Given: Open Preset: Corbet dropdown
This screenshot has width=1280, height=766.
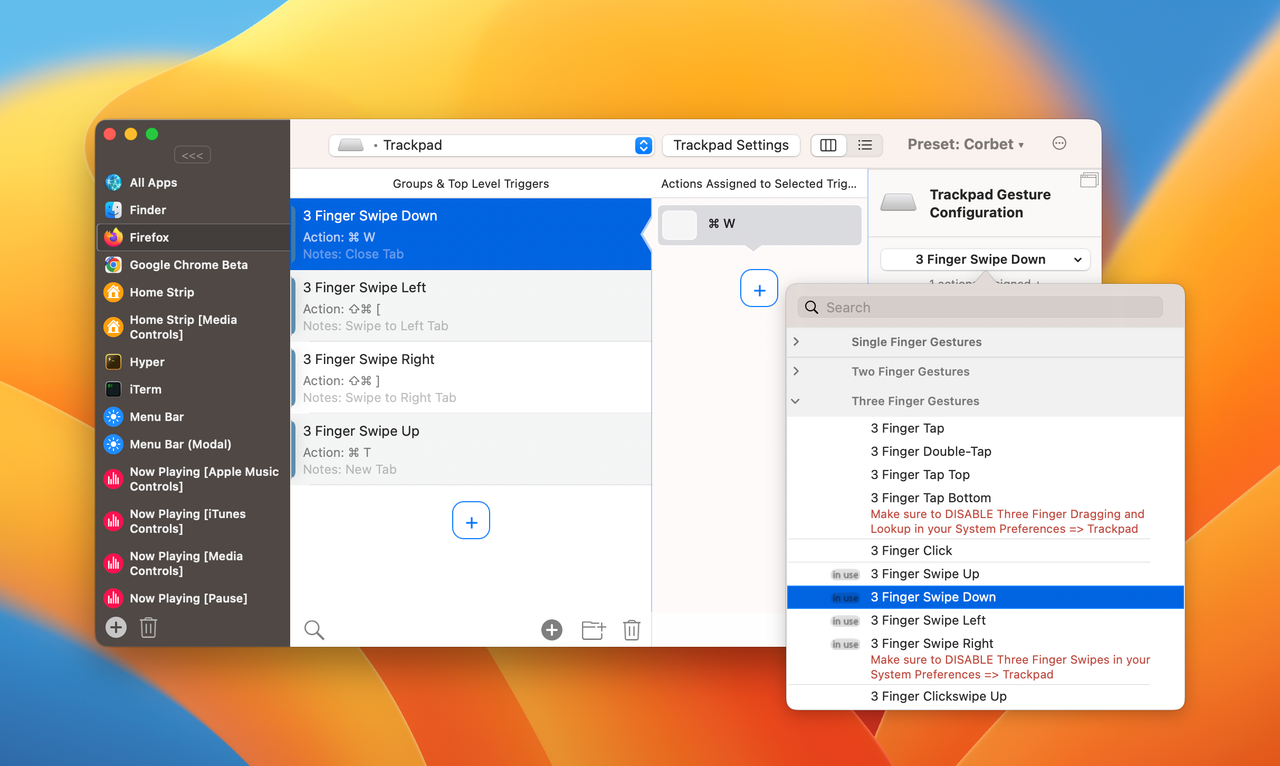Looking at the screenshot, I should click(x=966, y=145).
